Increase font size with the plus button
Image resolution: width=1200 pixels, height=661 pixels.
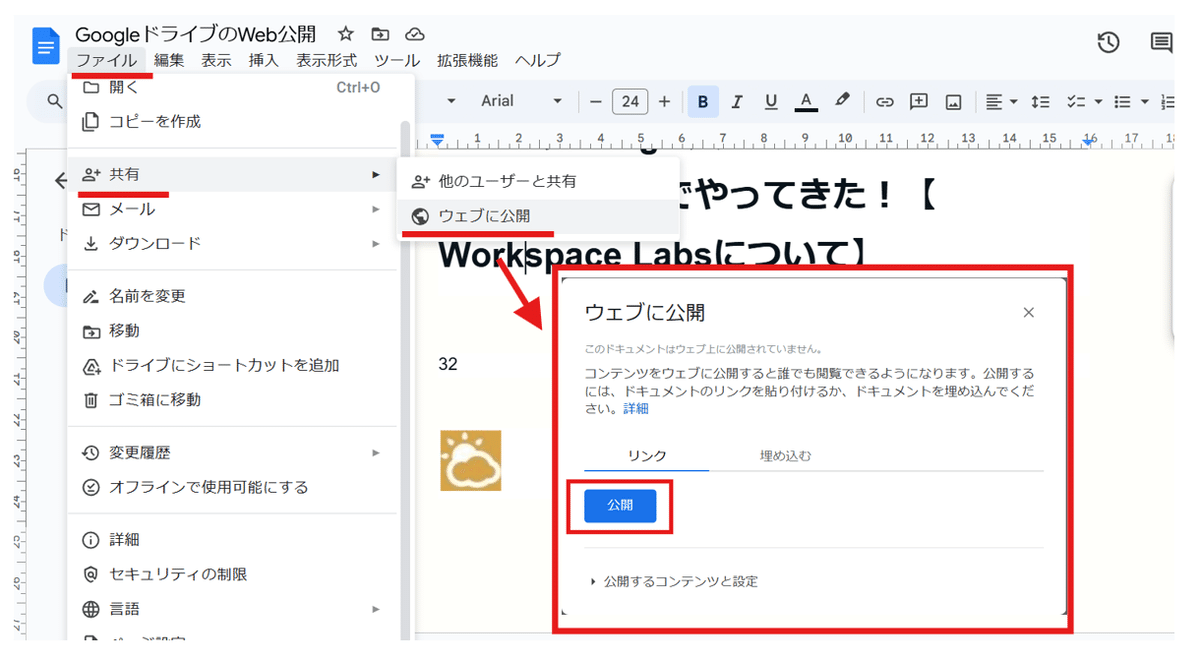click(x=664, y=101)
